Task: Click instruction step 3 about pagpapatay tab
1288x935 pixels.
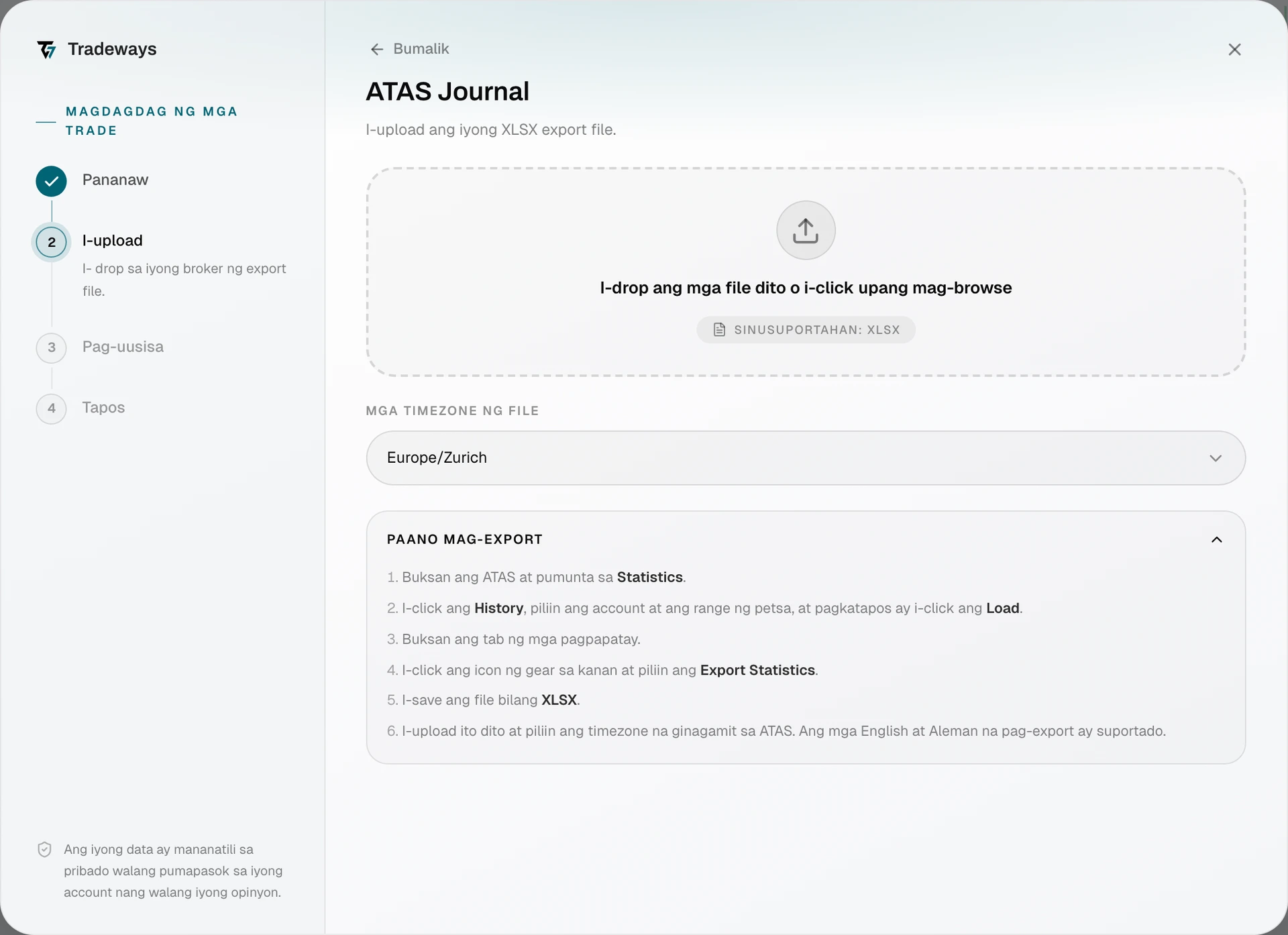Action: (x=514, y=639)
